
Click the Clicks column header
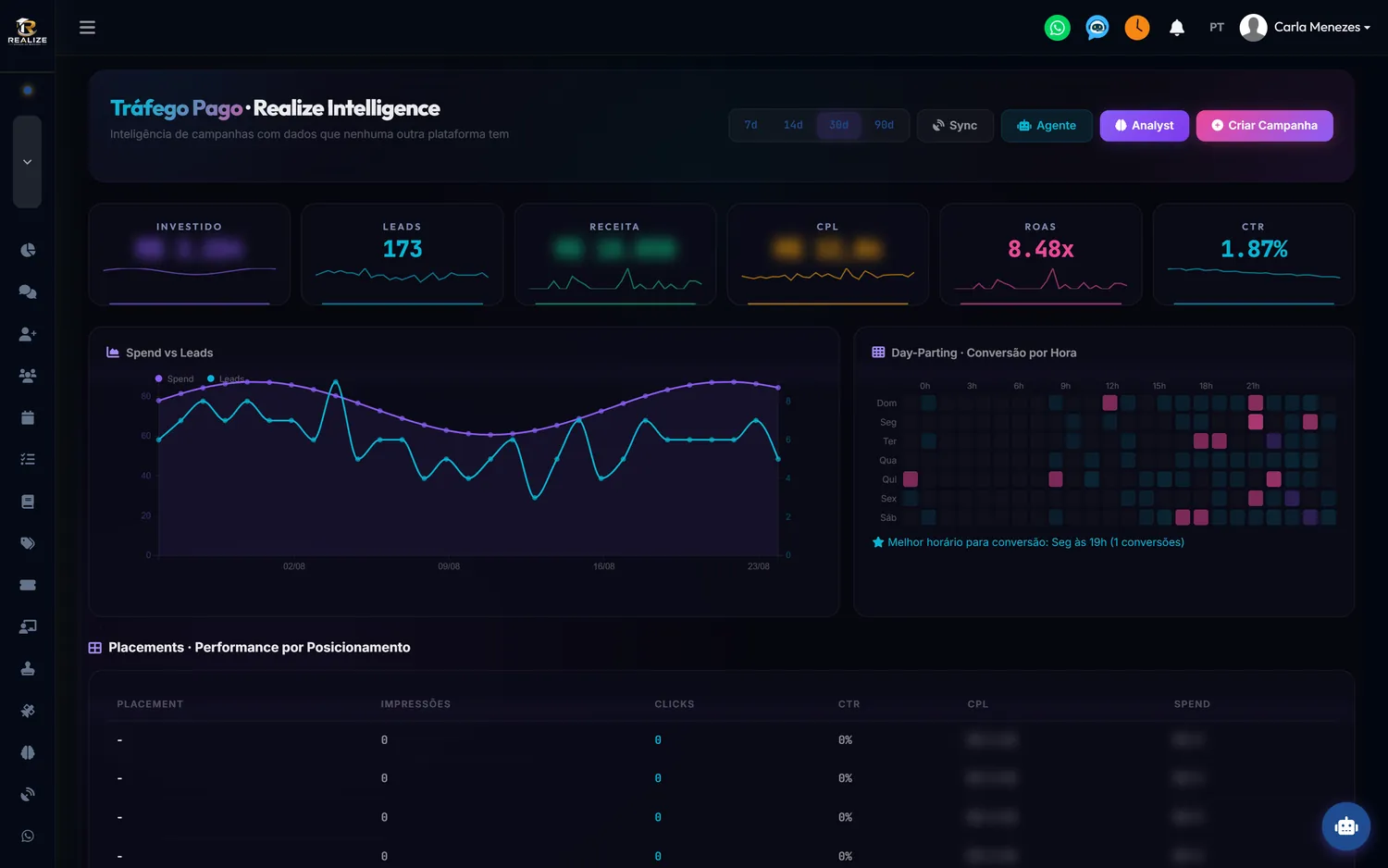pos(675,704)
